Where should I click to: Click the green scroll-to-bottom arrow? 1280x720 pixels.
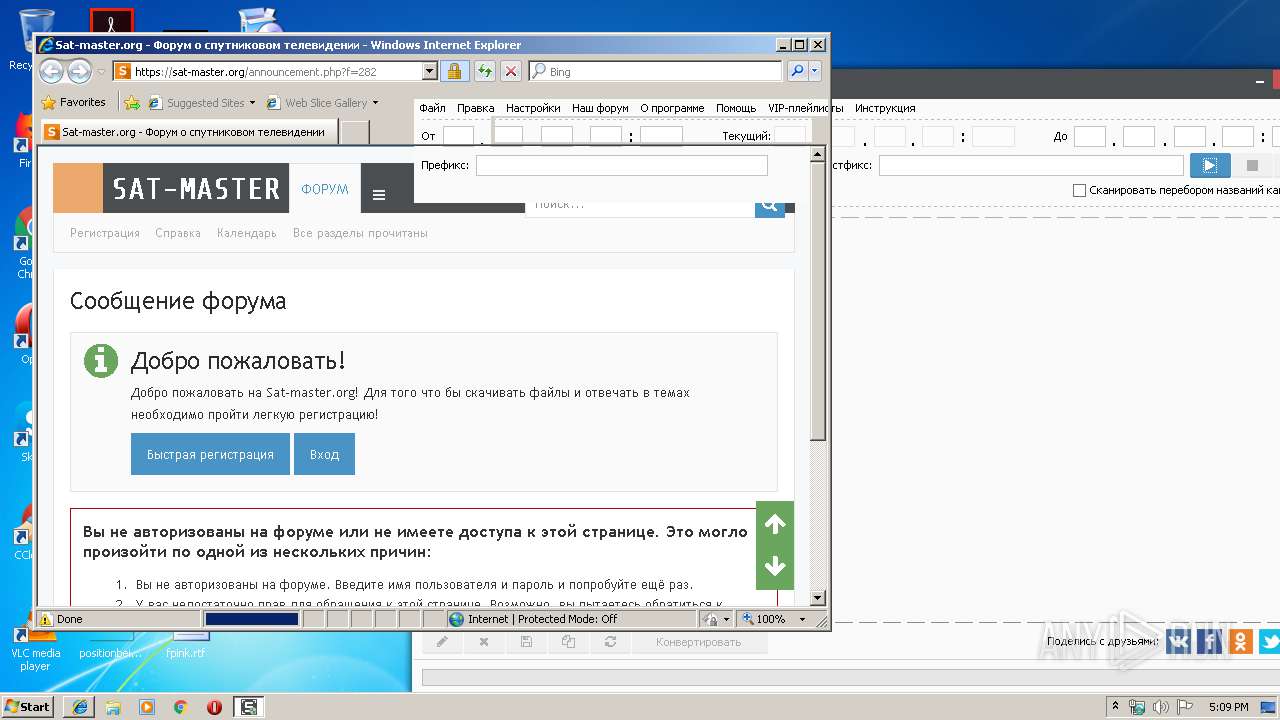click(x=775, y=567)
